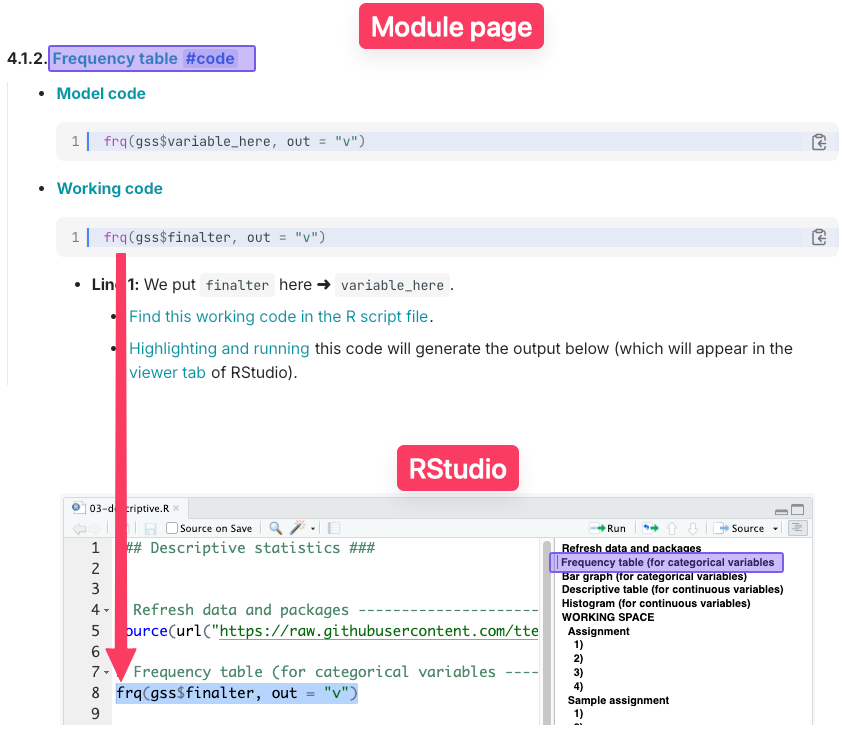Jump to 'Sample assignment' outline entry
The image size is (842, 730).
(618, 700)
